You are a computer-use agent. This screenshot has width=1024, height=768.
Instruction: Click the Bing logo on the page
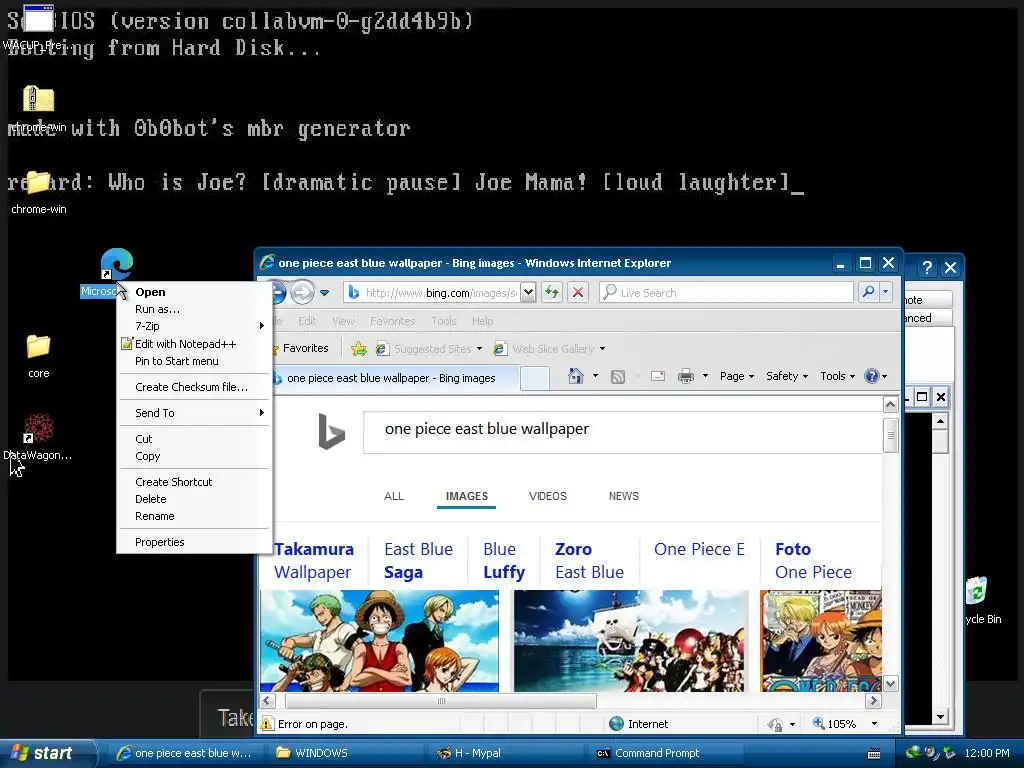(332, 432)
